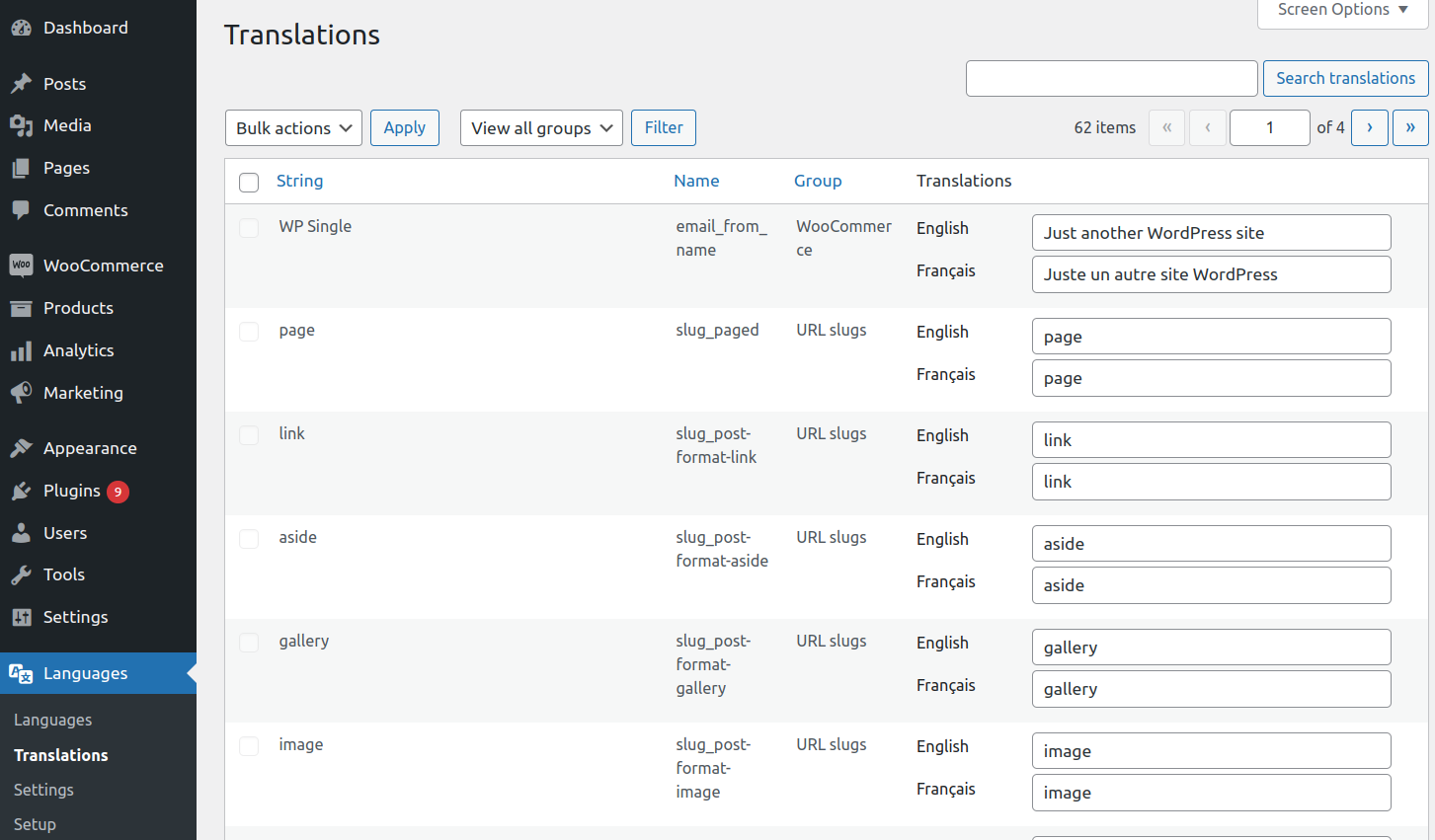The height and width of the screenshot is (840, 1435).
Task: Edit Français translation field for image
Action: coord(1212,793)
